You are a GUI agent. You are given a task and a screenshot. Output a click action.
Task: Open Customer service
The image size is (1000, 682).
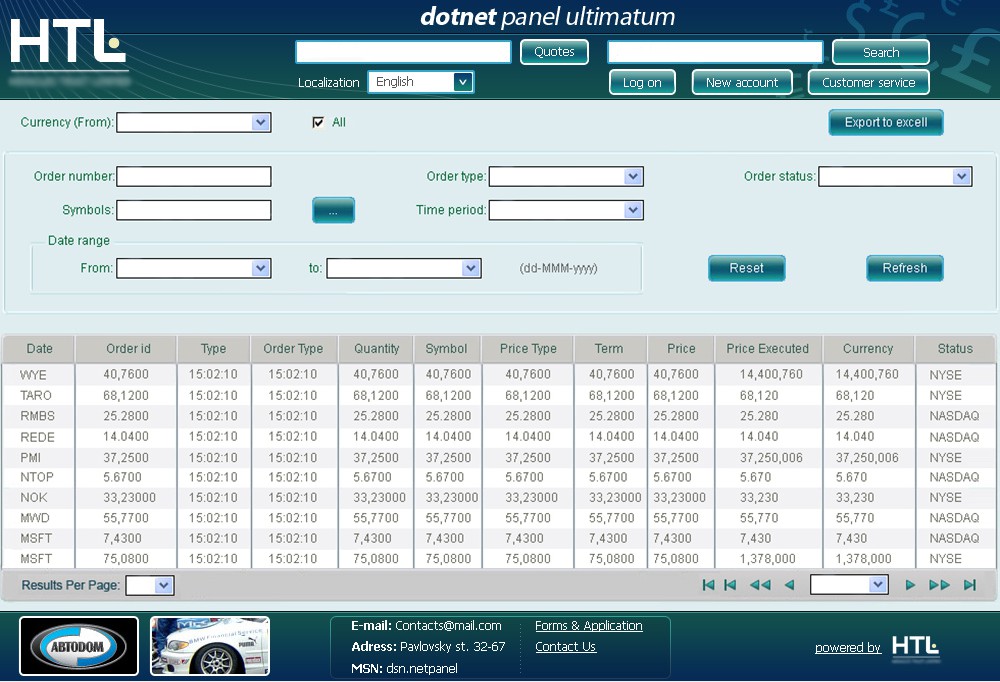[868, 82]
